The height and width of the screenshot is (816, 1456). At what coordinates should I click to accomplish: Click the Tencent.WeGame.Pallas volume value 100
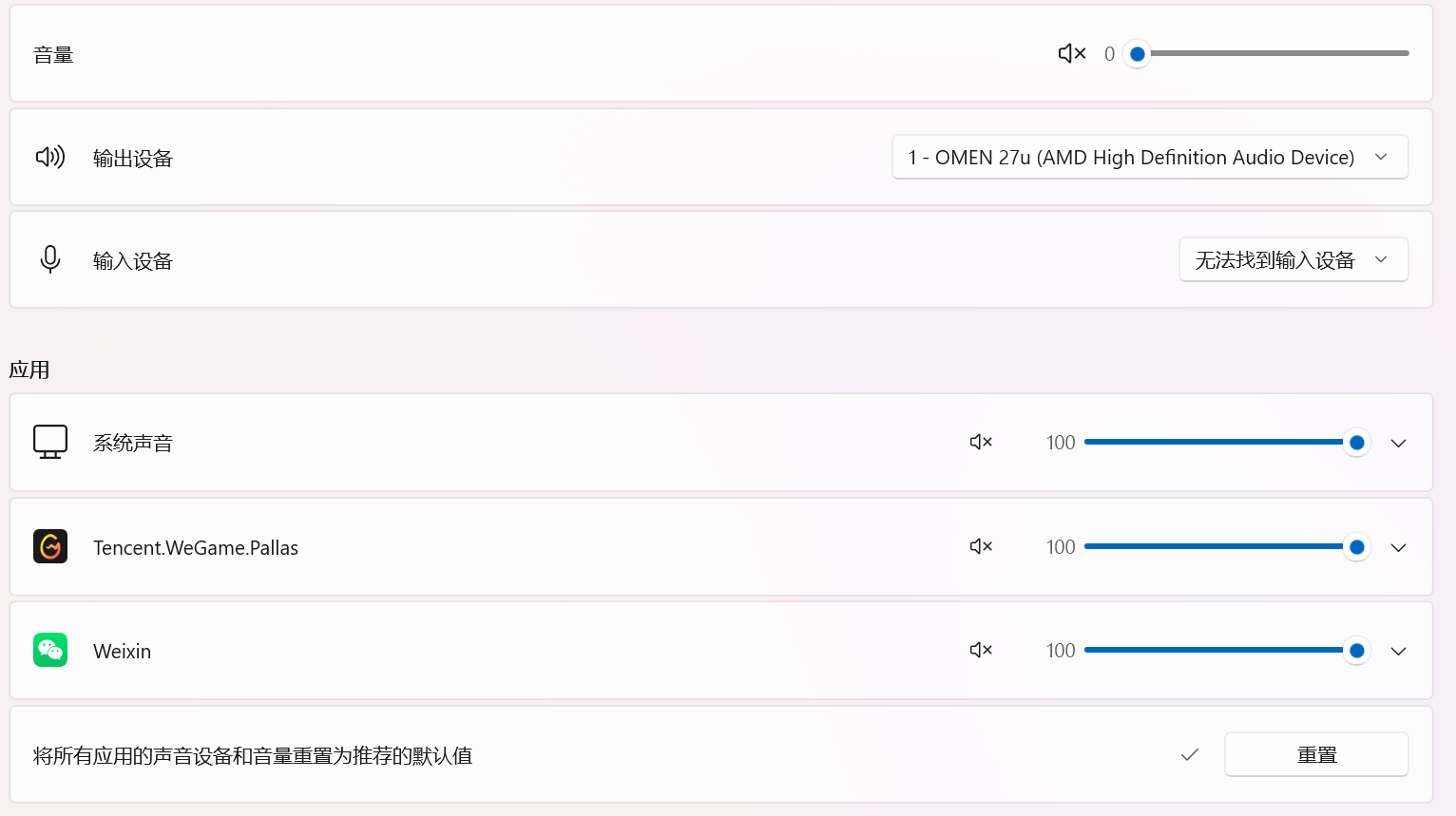[1061, 547]
